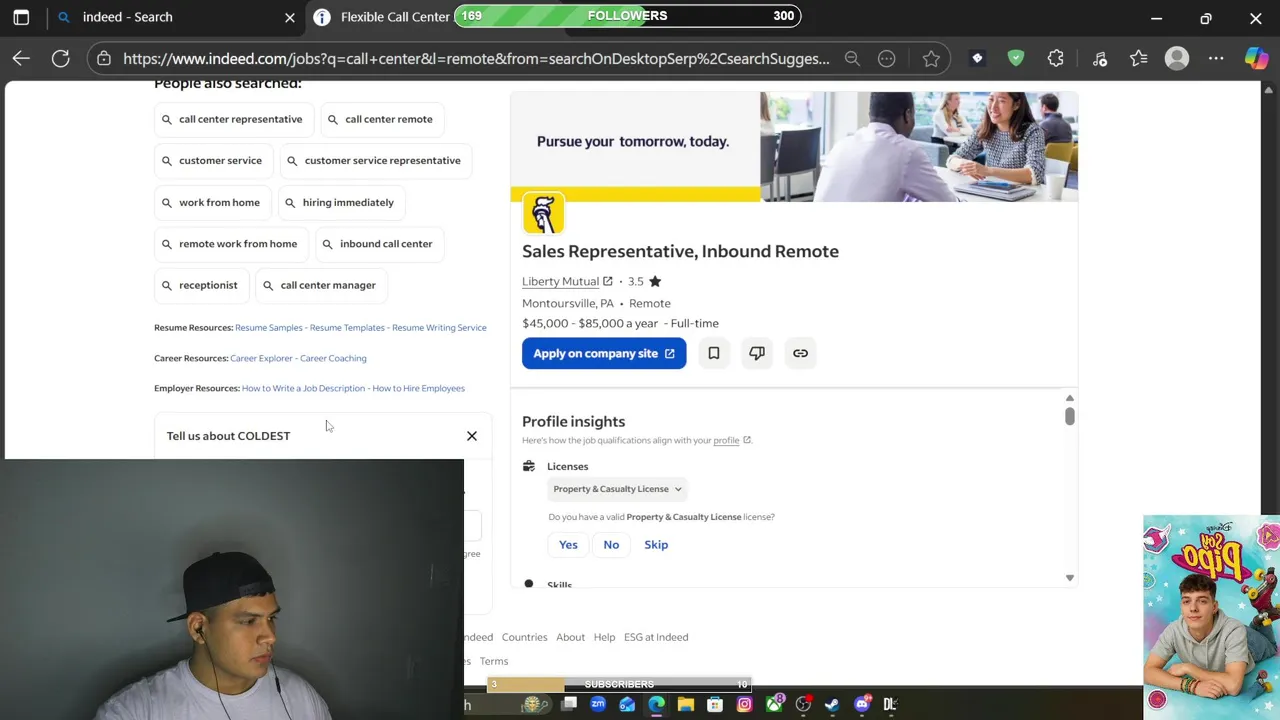This screenshot has width=1280, height=720.
Task: Click the browser address bar URL
Action: point(476,59)
